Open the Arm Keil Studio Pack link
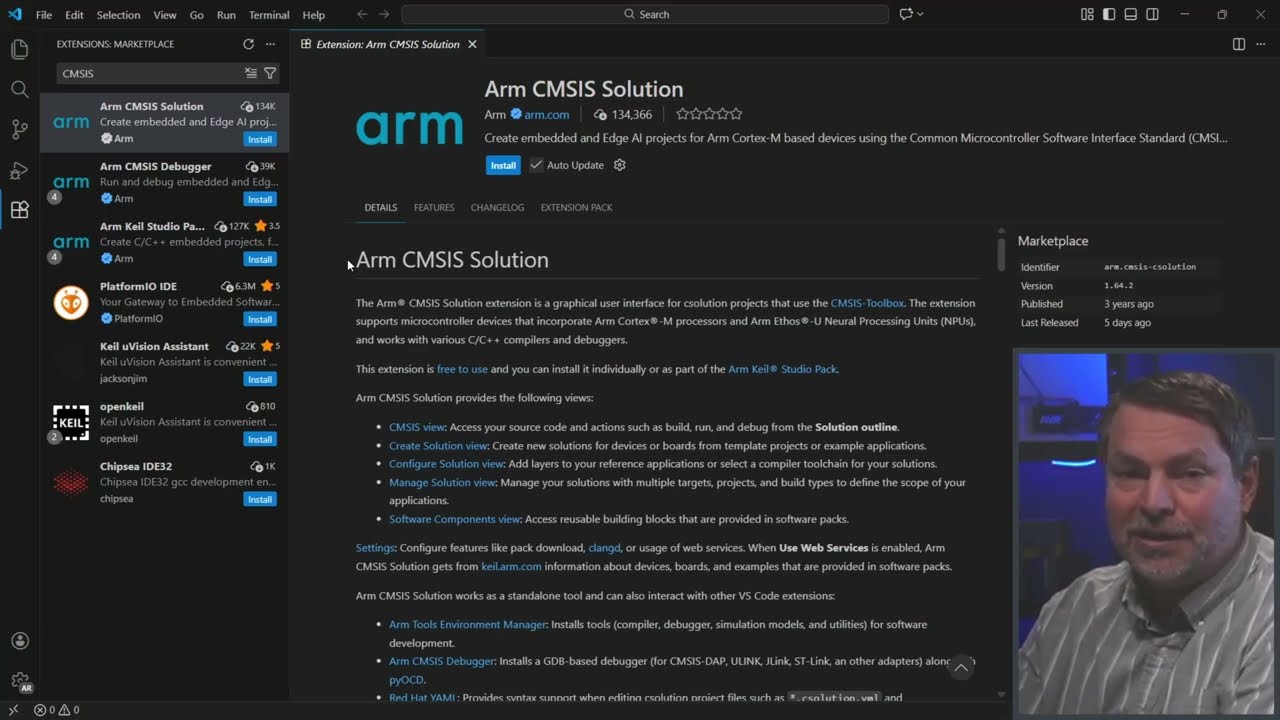 pos(782,369)
